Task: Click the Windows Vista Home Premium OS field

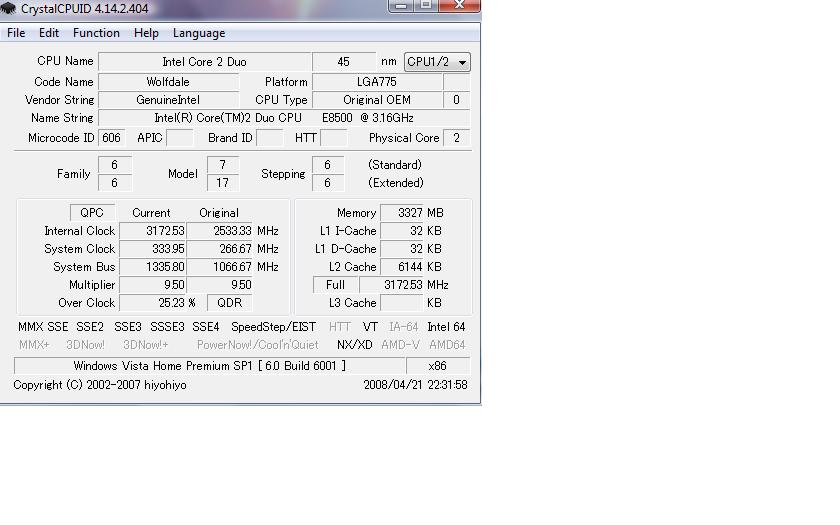Action: tap(209, 366)
